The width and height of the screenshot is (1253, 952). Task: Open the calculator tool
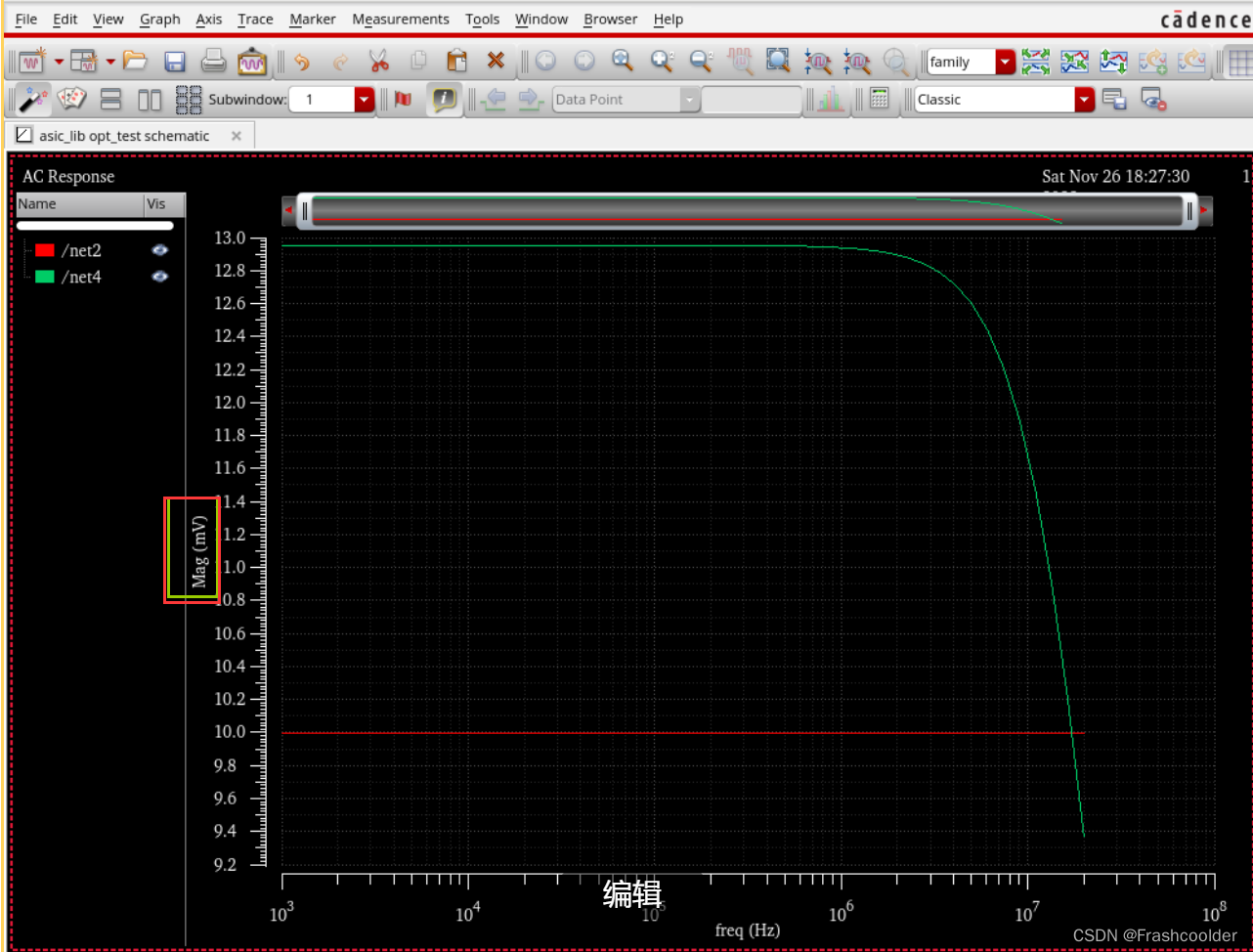pyautogui.click(x=879, y=100)
